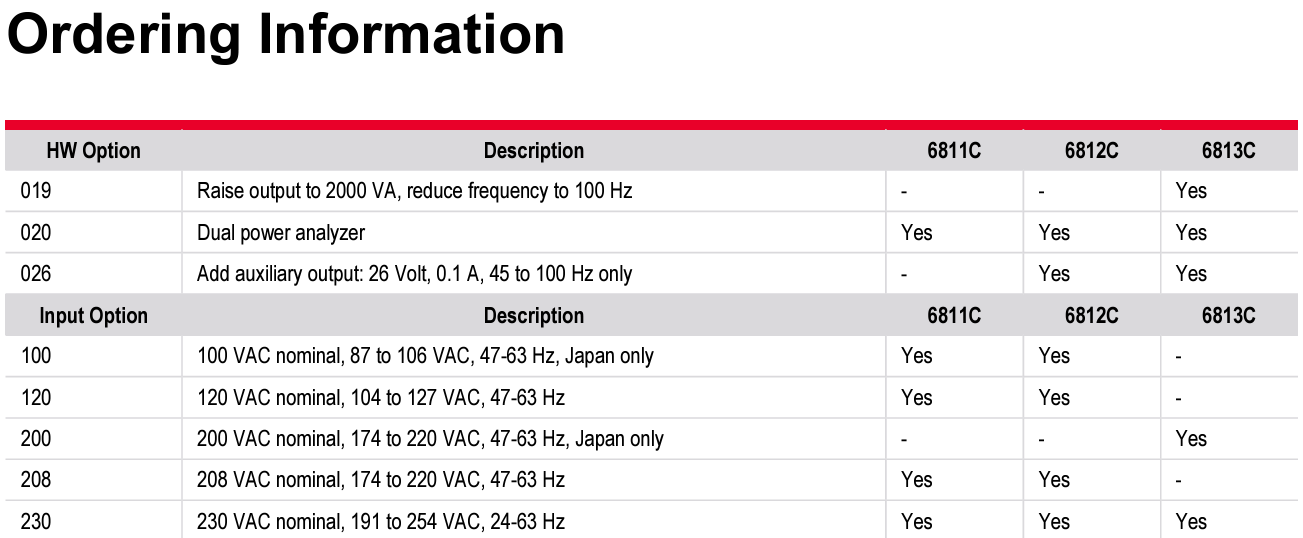Click input option code 208
The height and width of the screenshot is (538, 1303).
click(35, 480)
